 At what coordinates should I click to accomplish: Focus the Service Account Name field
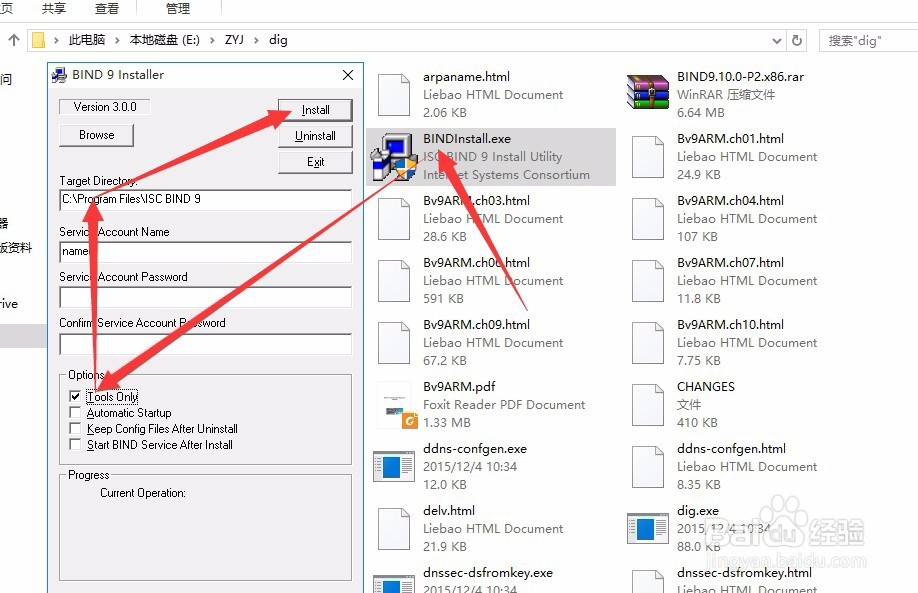[205, 252]
